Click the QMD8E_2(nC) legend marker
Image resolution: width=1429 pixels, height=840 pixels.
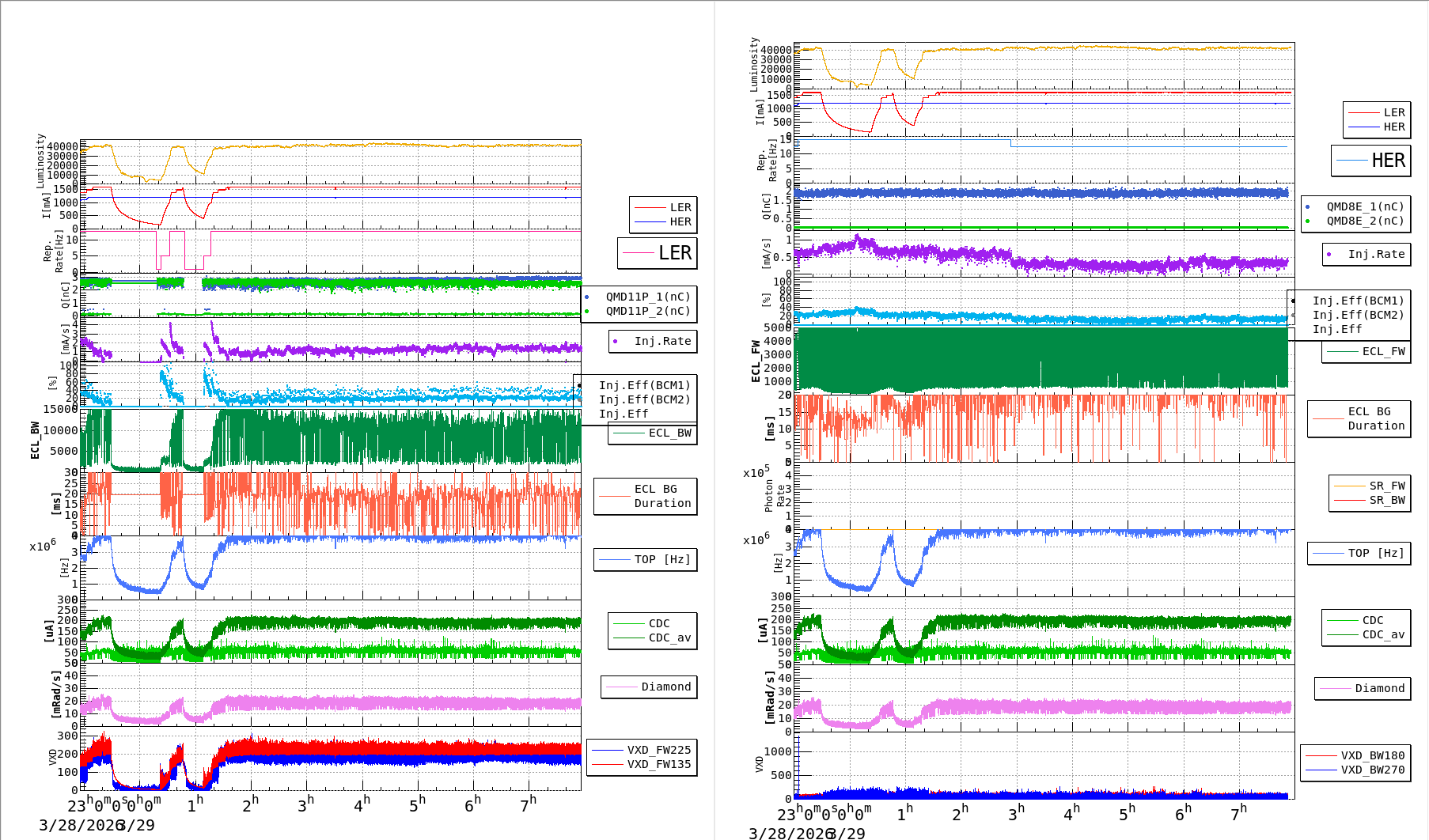pyautogui.click(x=1308, y=221)
